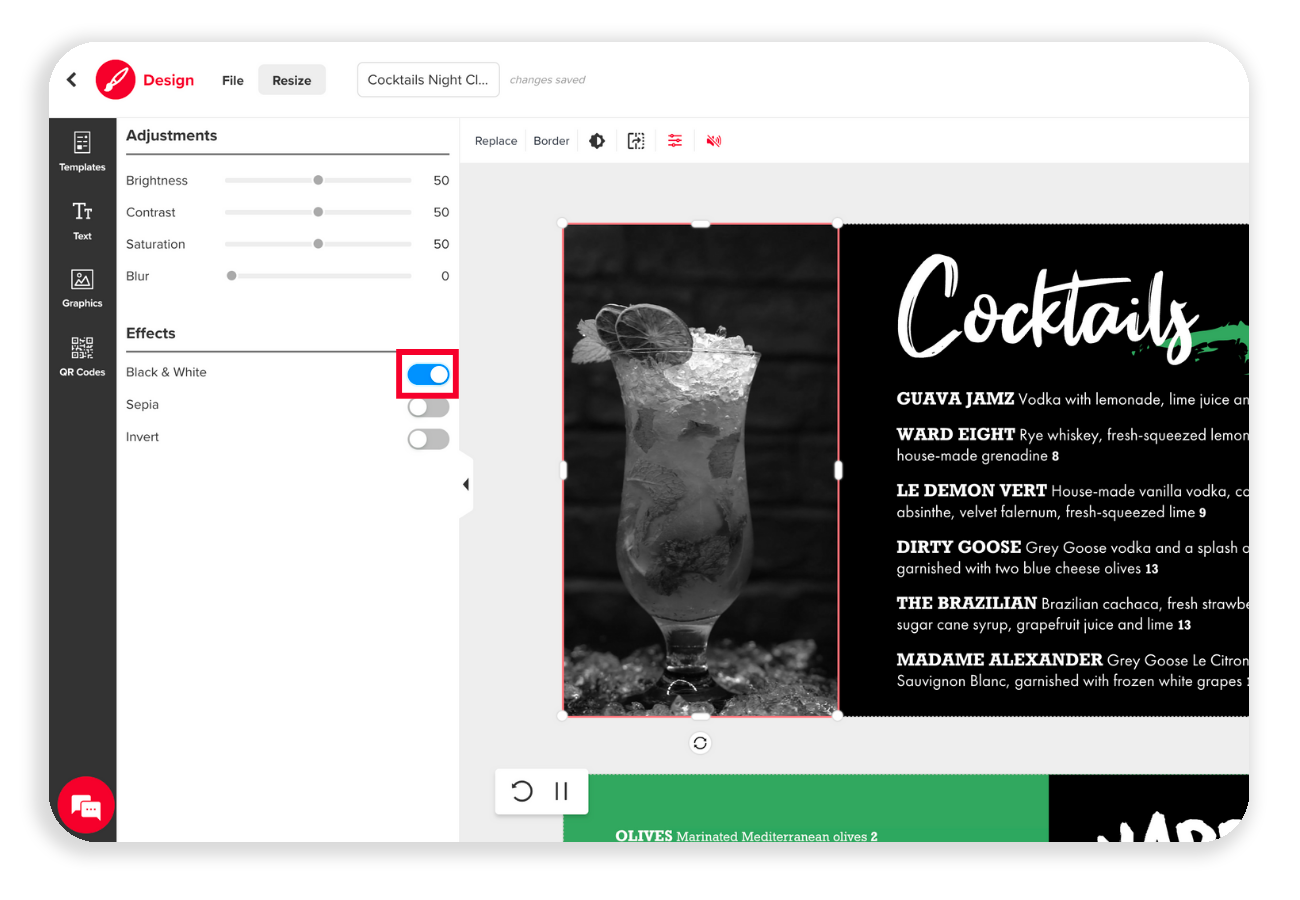The image size is (1300, 900).
Task: Click the DIRTY GOOSE menu text
Action: click(x=1072, y=558)
